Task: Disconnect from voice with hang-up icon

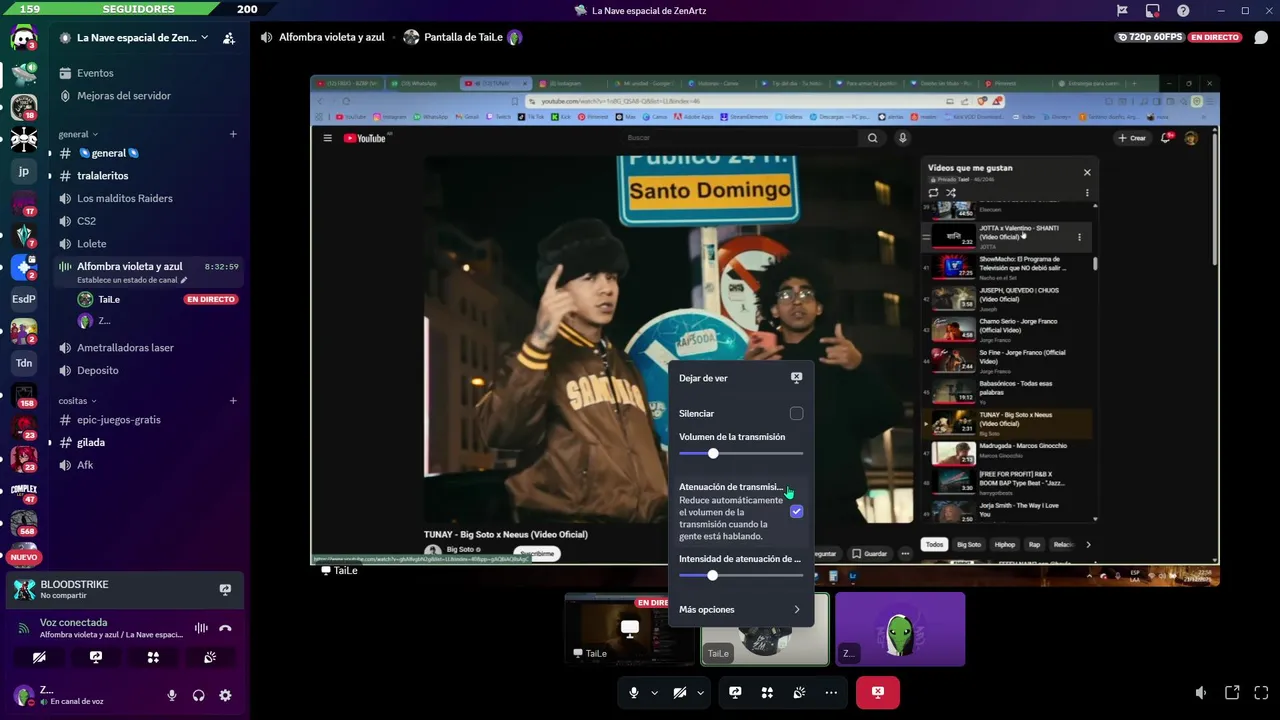Action: coord(225,628)
